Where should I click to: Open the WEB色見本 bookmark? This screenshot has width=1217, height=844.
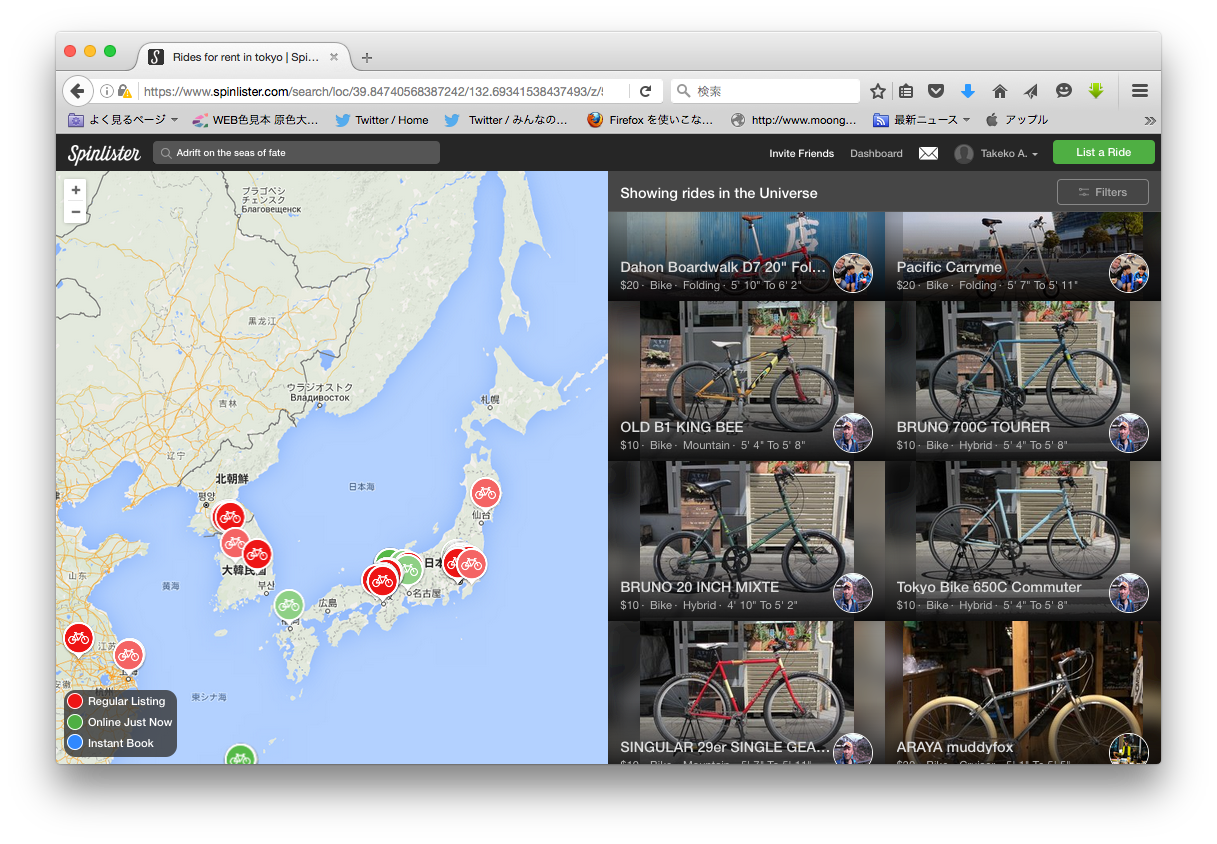[x=255, y=120]
